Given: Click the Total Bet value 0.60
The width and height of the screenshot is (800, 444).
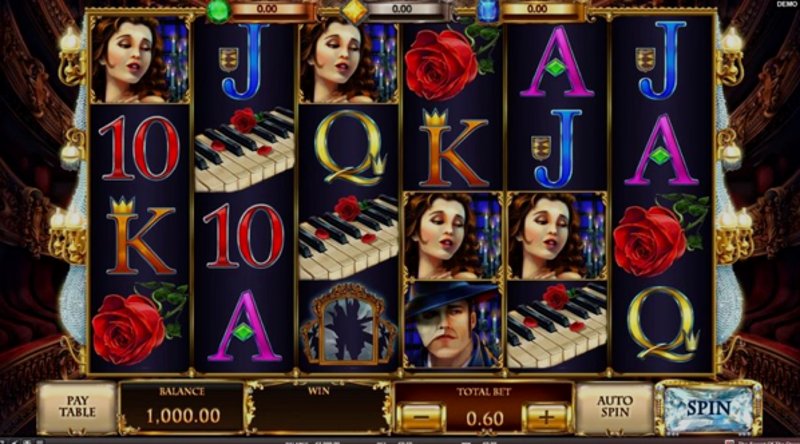Looking at the screenshot, I should click(x=484, y=419).
